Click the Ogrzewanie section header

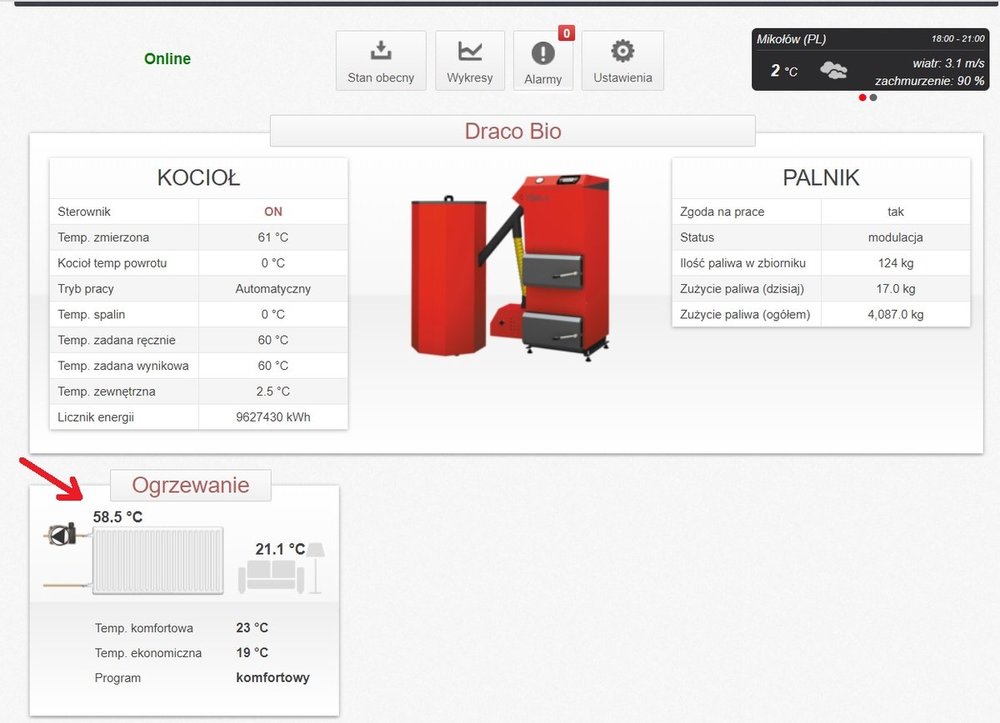pos(190,486)
